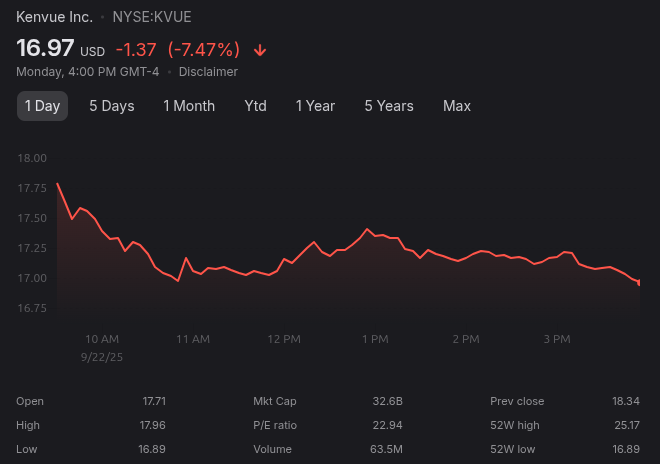This screenshot has height=464, width=660.
Task: Click the Volume label
Action: tap(272, 449)
